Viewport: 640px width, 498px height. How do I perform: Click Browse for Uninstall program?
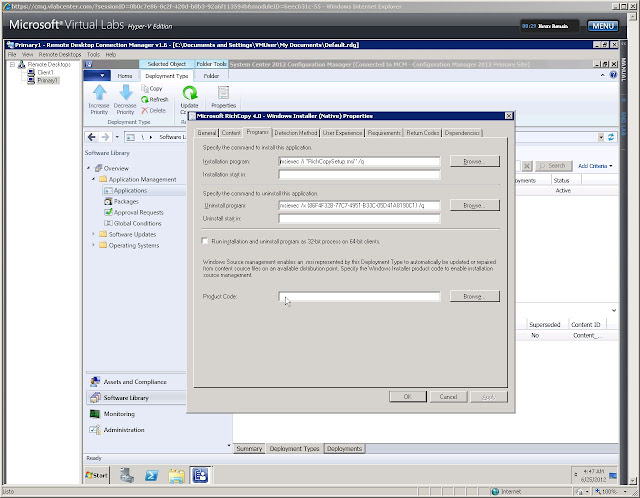pyautogui.click(x=474, y=205)
